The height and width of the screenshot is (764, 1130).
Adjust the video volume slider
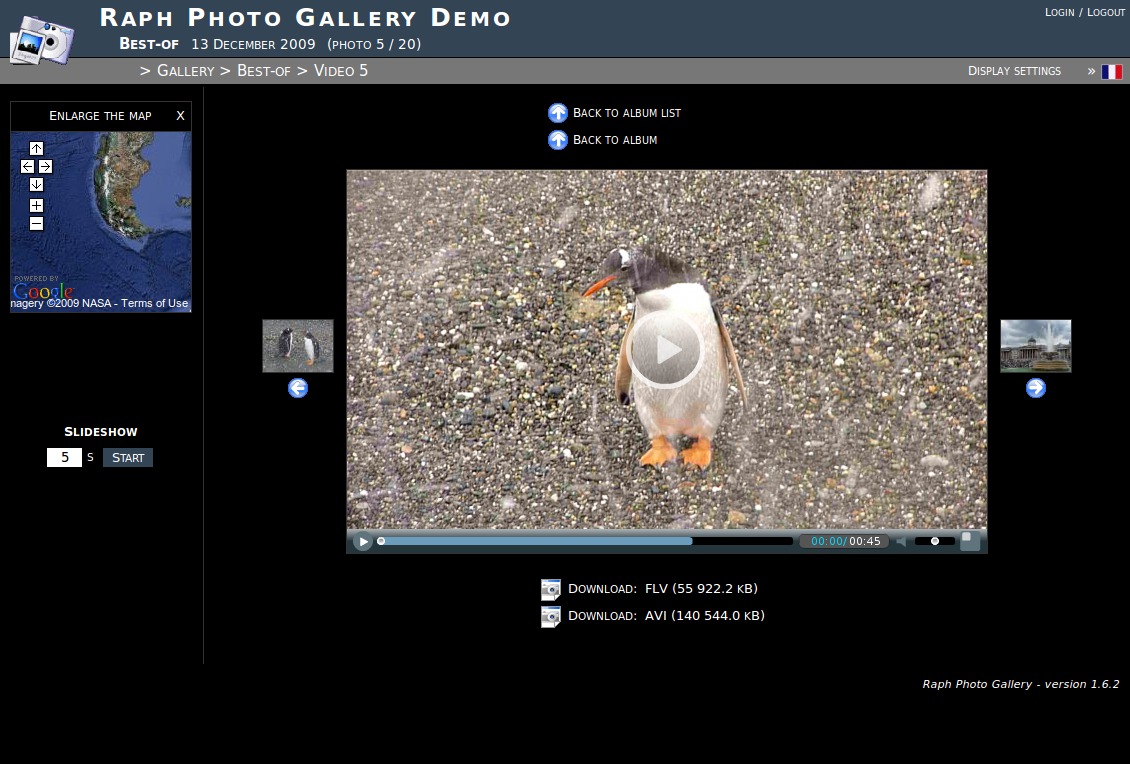click(935, 541)
